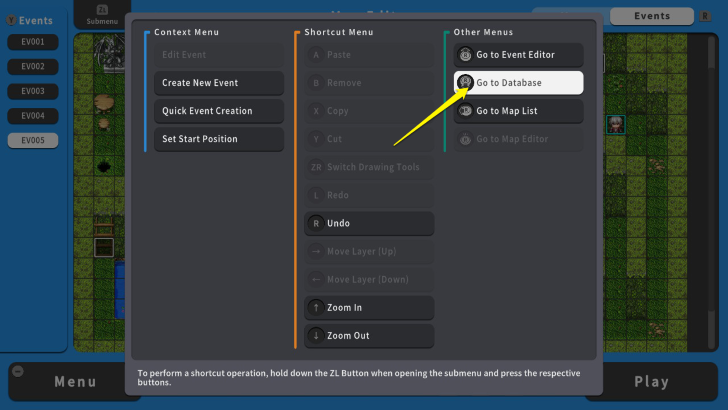Open event EV004
Screen dimensions: 728x410
click(33, 116)
